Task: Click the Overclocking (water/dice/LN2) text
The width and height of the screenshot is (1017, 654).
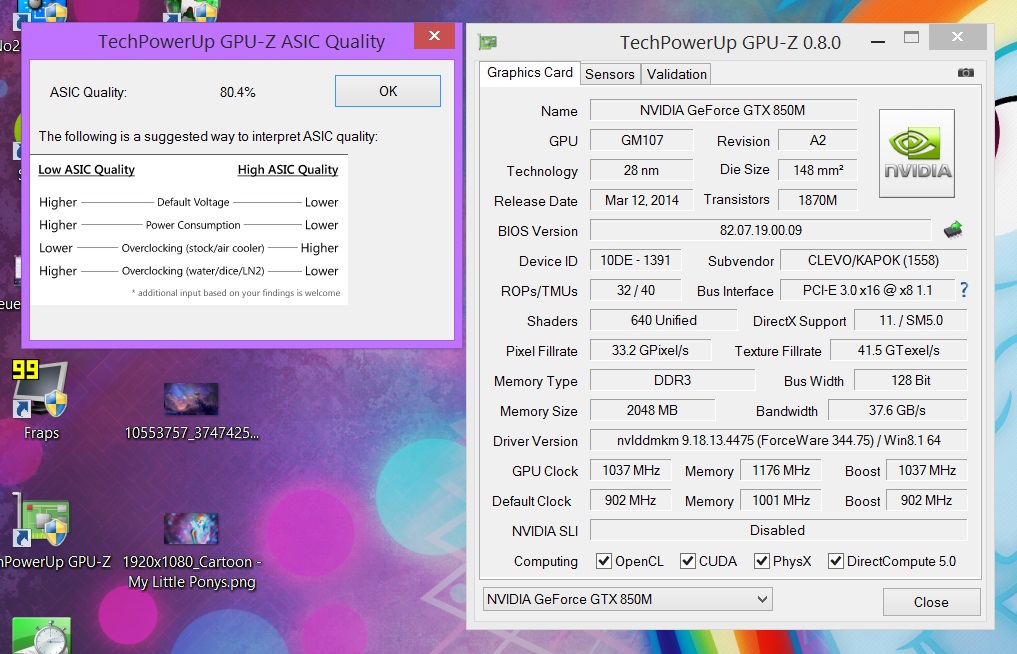Action: coord(193,271)
